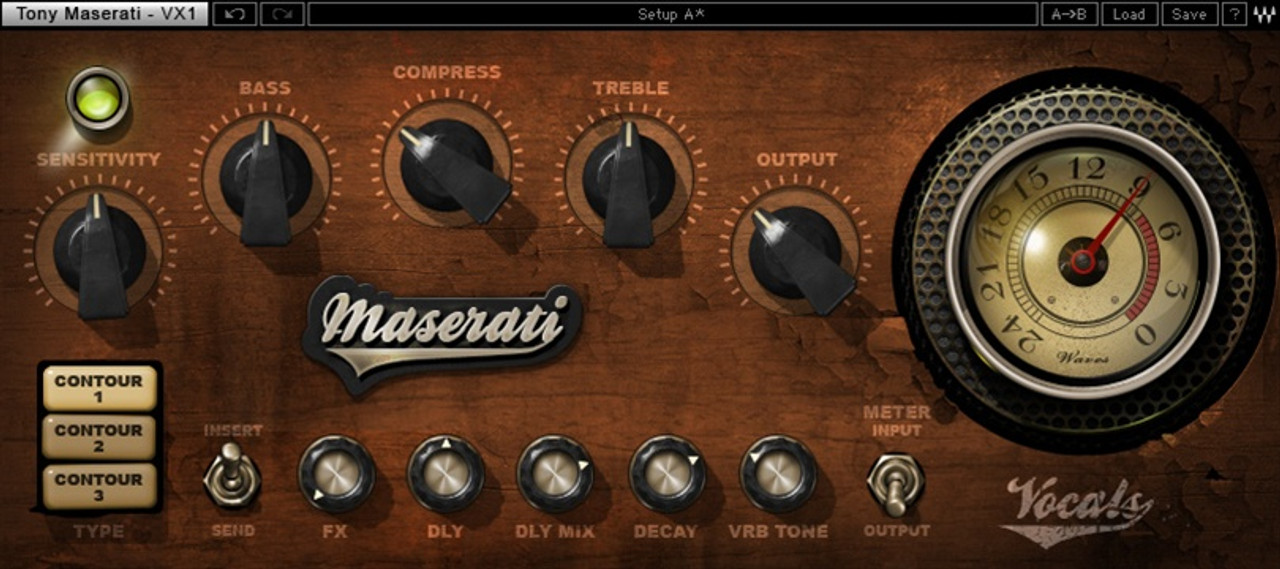Flip the Meter Input/Output switch
The image size is (1280, 569).
point(895,480)
